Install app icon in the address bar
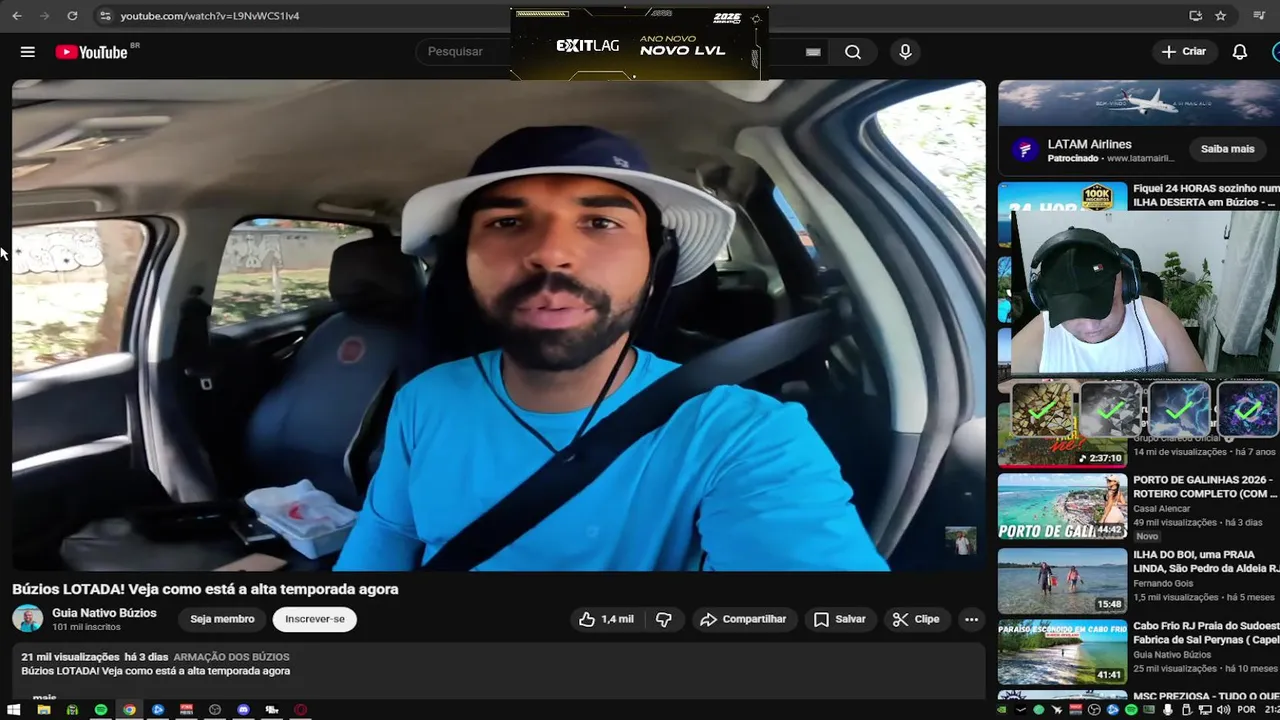The image size is (1280, 720). pyautogui.click(x=1195, y=16)
